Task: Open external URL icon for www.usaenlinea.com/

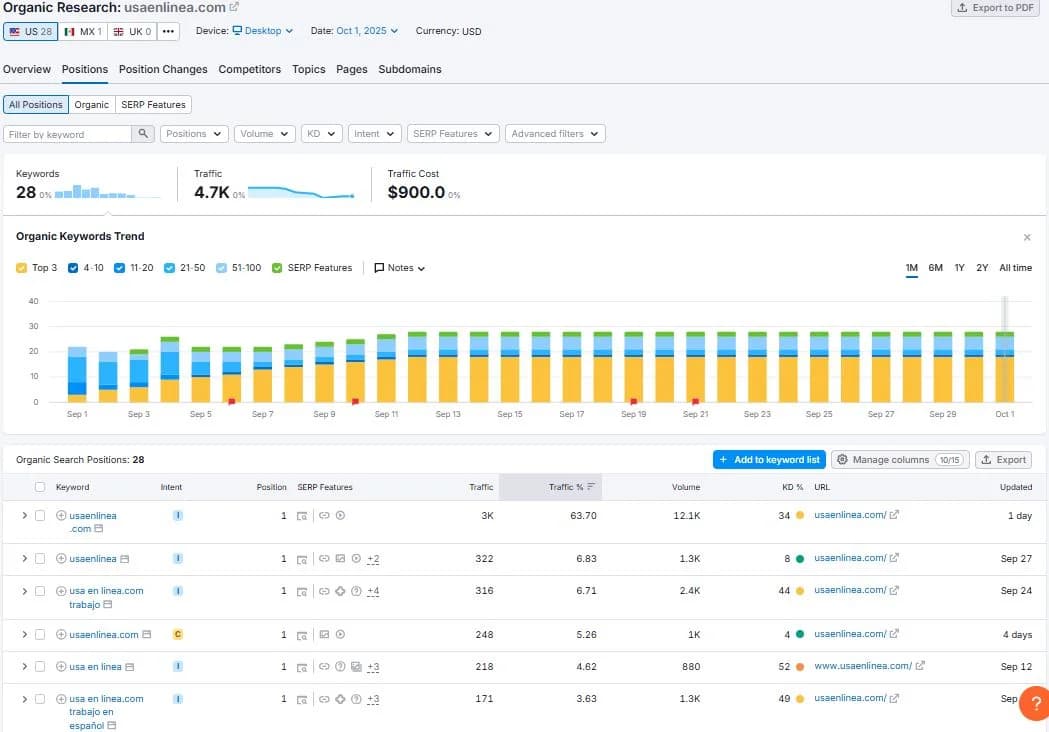Action: pyautogui.click(x=920, y=666)
